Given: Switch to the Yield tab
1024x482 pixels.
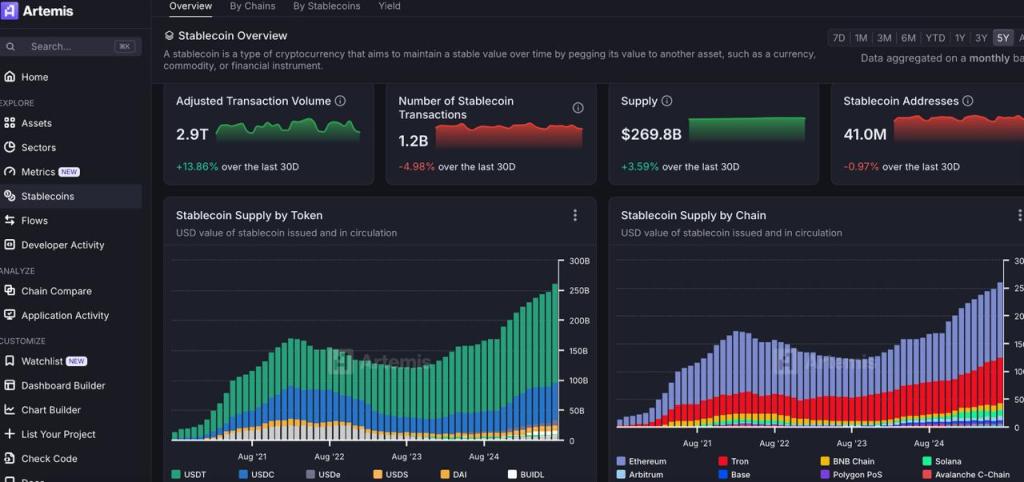Looking at the screenshot, I should 389,6.
